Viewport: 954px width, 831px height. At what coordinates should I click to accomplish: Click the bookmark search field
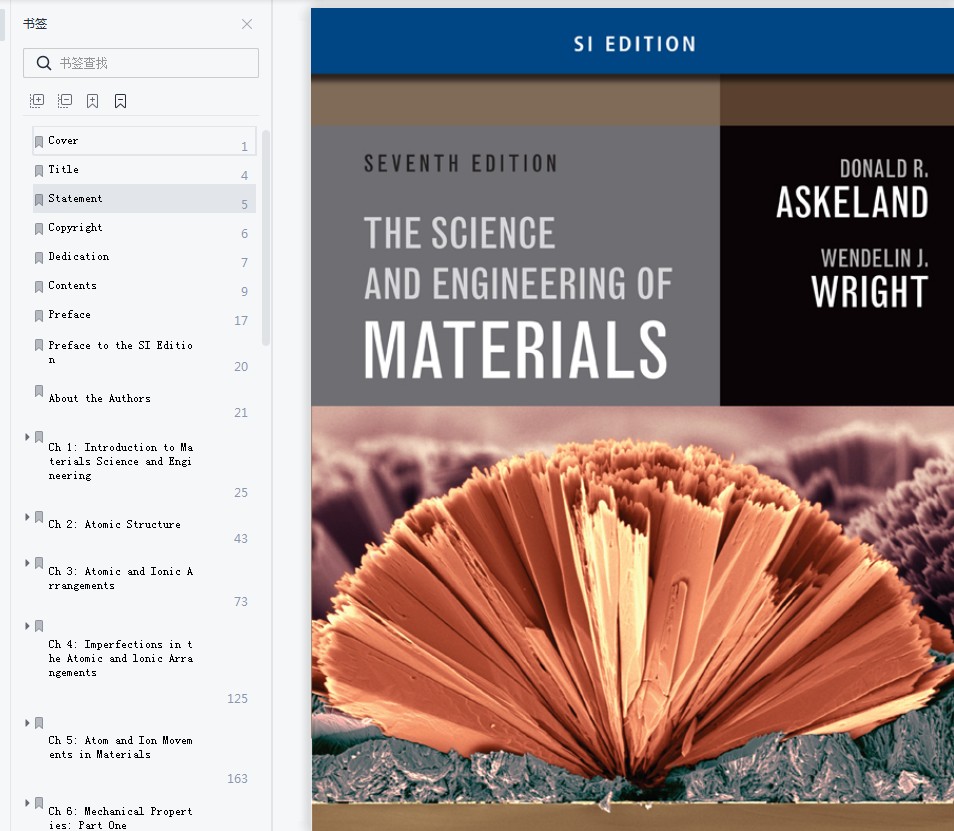pyautogui.click(x=141, y=63)
